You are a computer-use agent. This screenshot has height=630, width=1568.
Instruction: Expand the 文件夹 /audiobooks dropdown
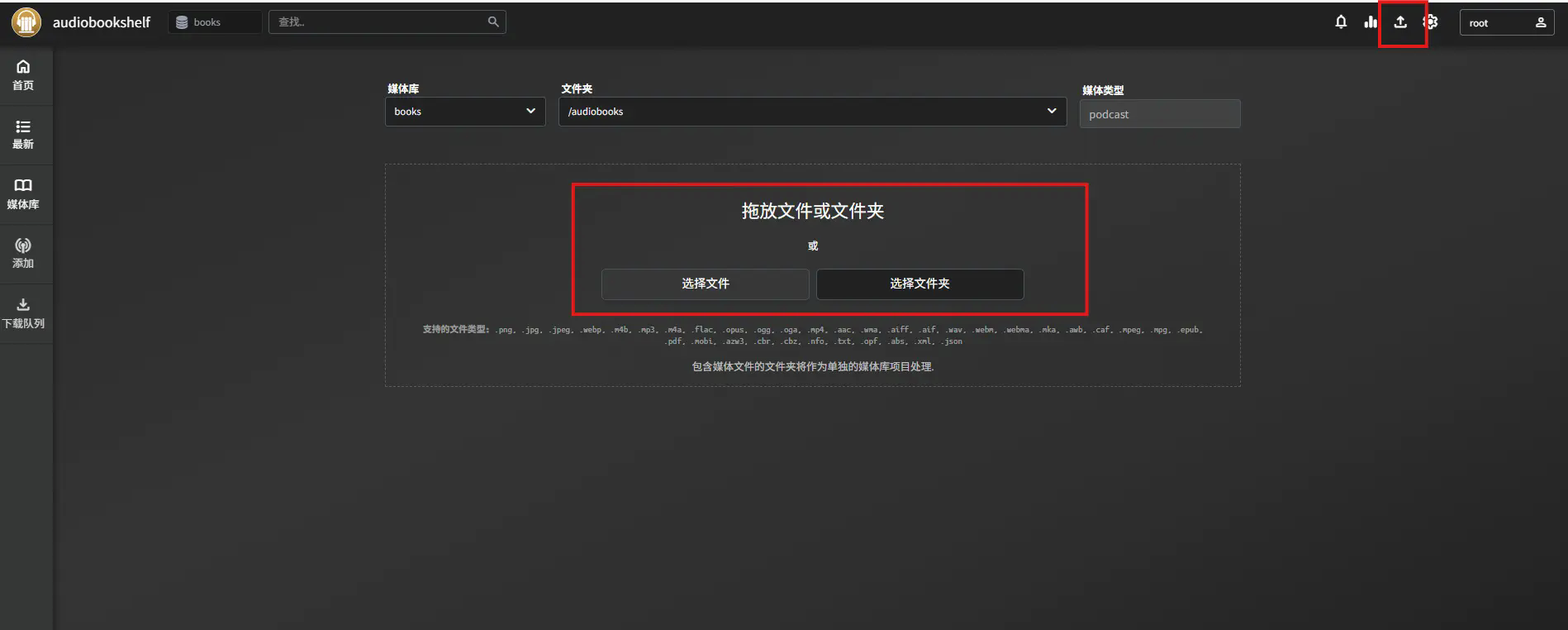point(812,112)
